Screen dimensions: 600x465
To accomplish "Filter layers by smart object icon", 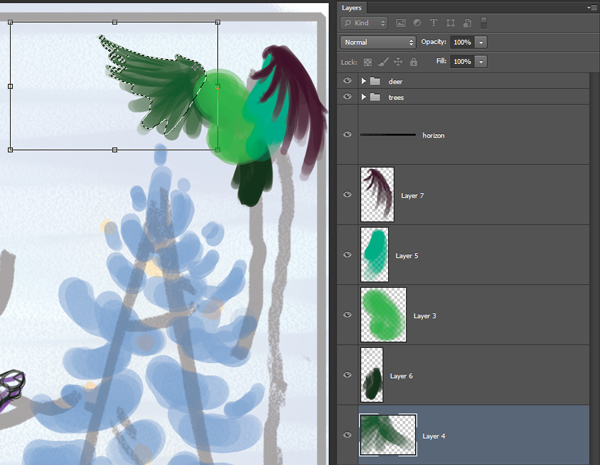I will tap(467, 23).
